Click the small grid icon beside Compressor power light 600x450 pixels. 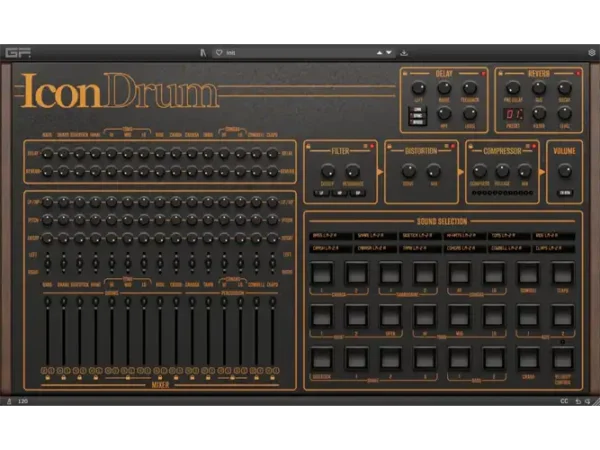528,146
